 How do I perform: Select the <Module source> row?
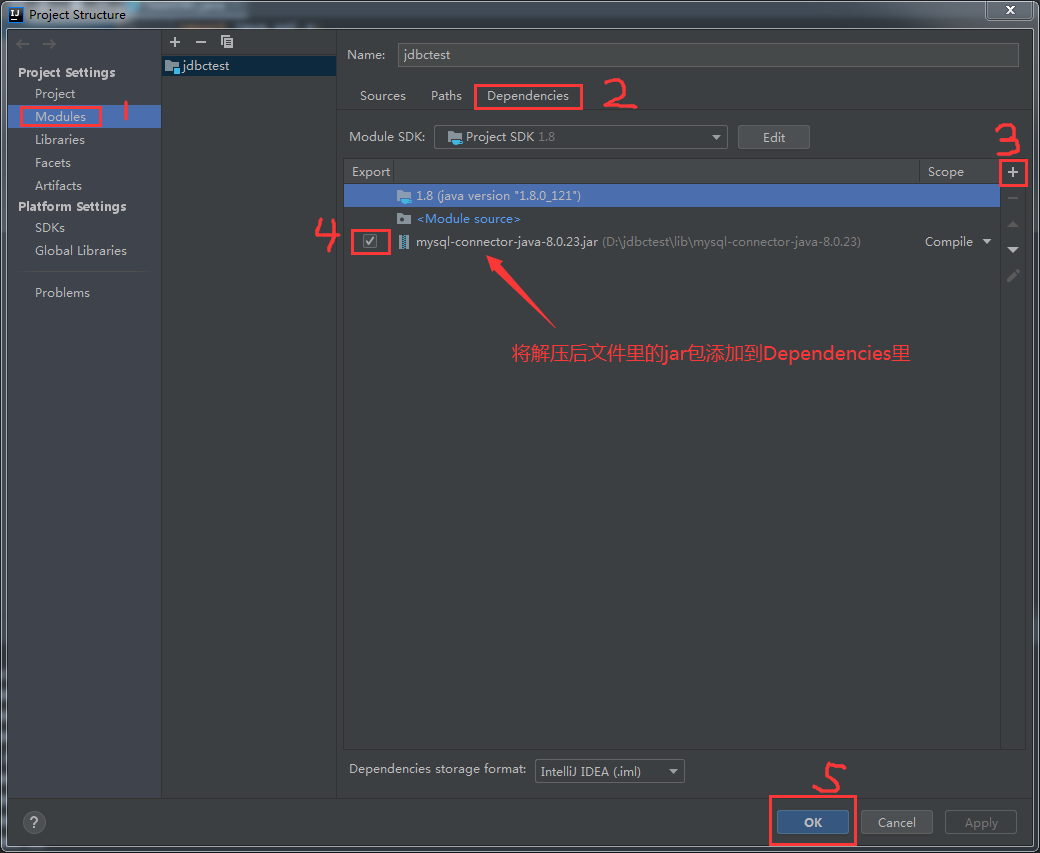click(x=671, y=218)
